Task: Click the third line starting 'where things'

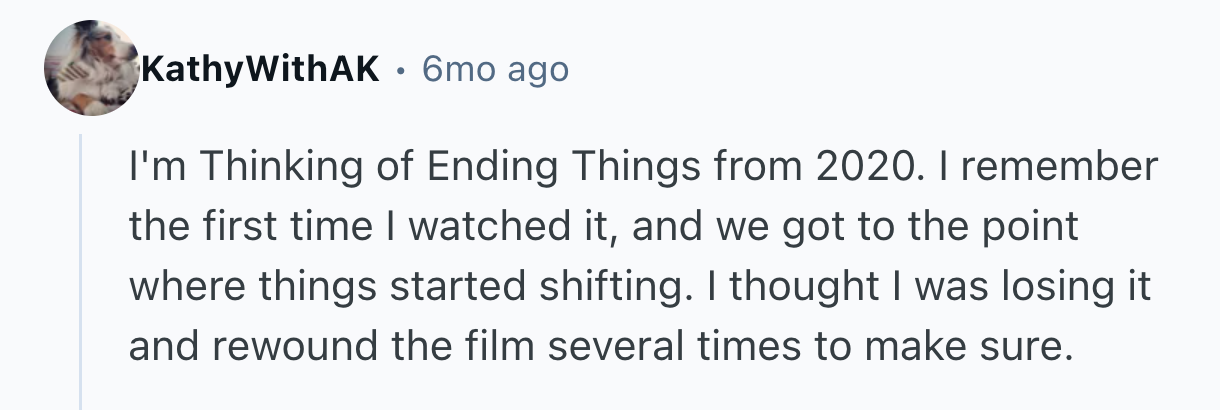Action: tap(640, 287)
